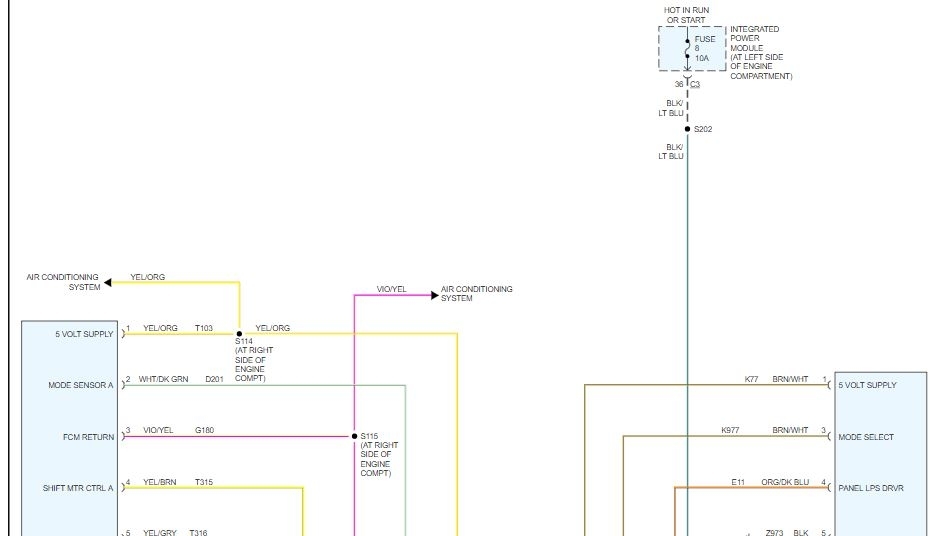Click the dashed fuse box outline
The height and width of the screenshot is (536, 933).
tap(692, 49)
